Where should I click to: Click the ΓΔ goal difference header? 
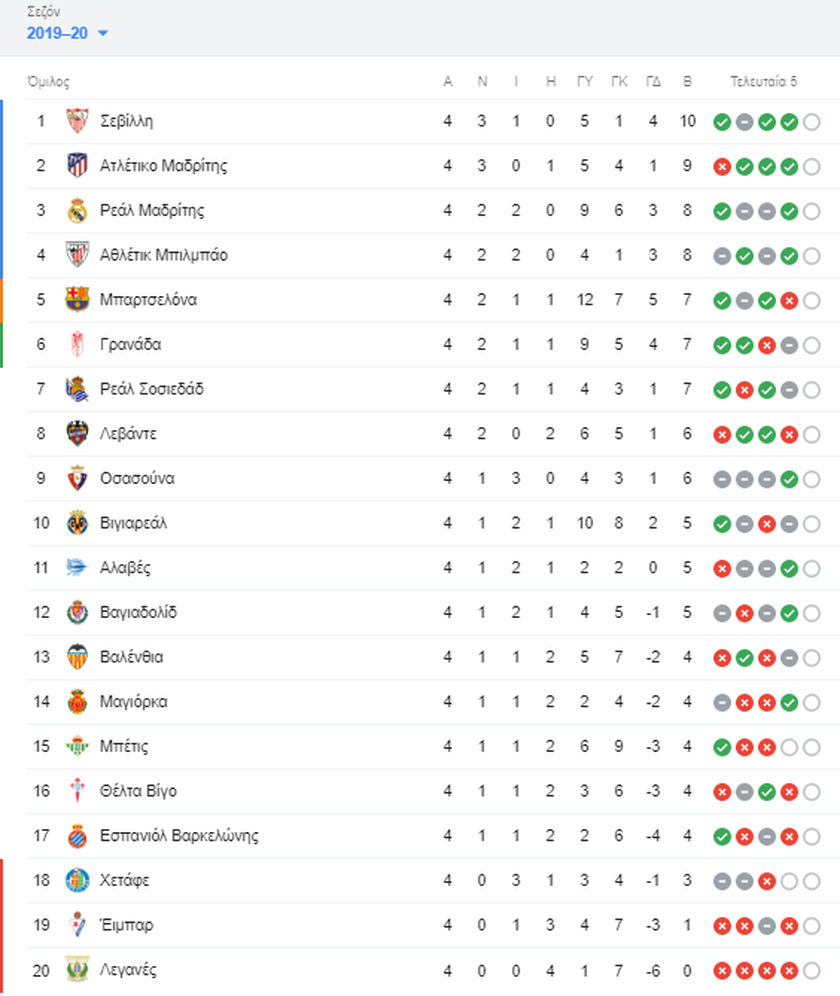click(x=653, y=81)
